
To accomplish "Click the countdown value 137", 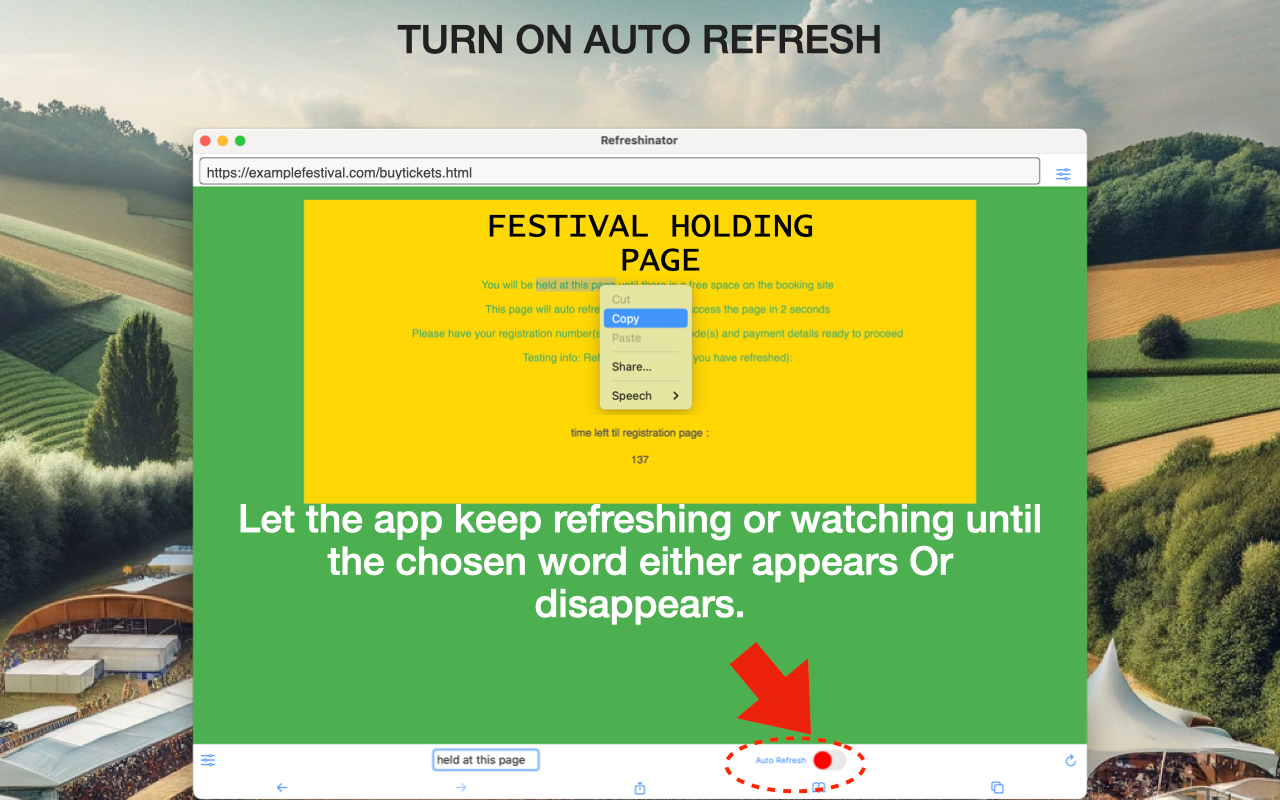I will pyautogui.click(x=640, y=460).
